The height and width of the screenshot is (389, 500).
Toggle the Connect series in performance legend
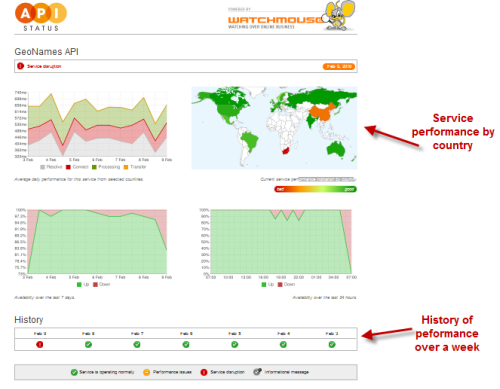click(77, 167)
